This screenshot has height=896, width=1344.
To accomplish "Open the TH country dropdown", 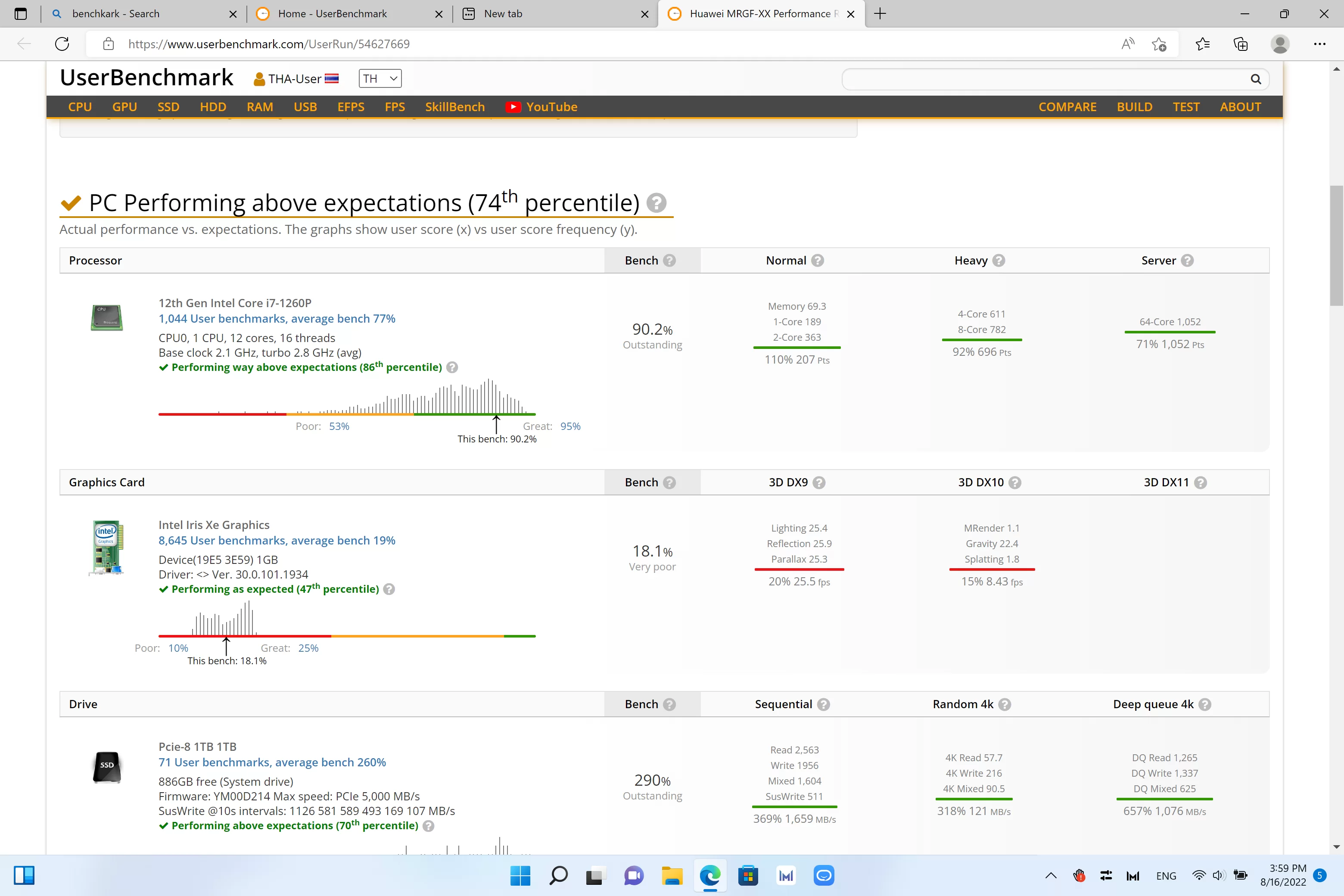I will [x=380, y=78].
